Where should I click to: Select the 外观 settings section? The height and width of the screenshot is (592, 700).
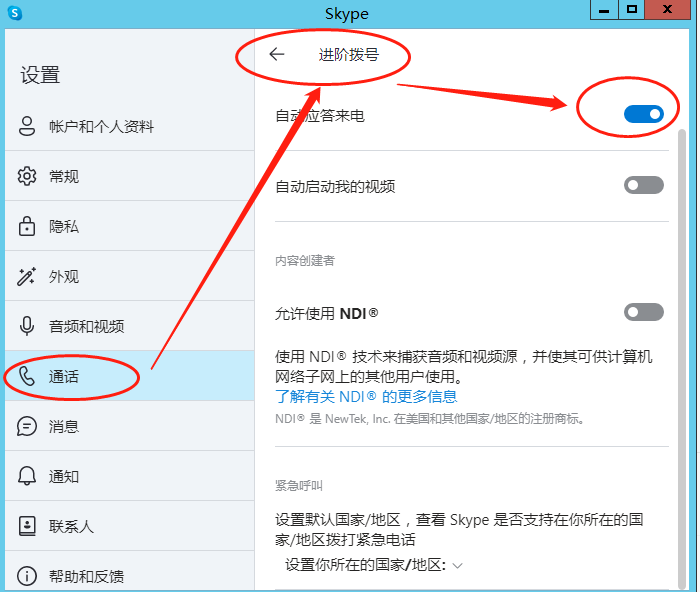(x=129, y=276)
